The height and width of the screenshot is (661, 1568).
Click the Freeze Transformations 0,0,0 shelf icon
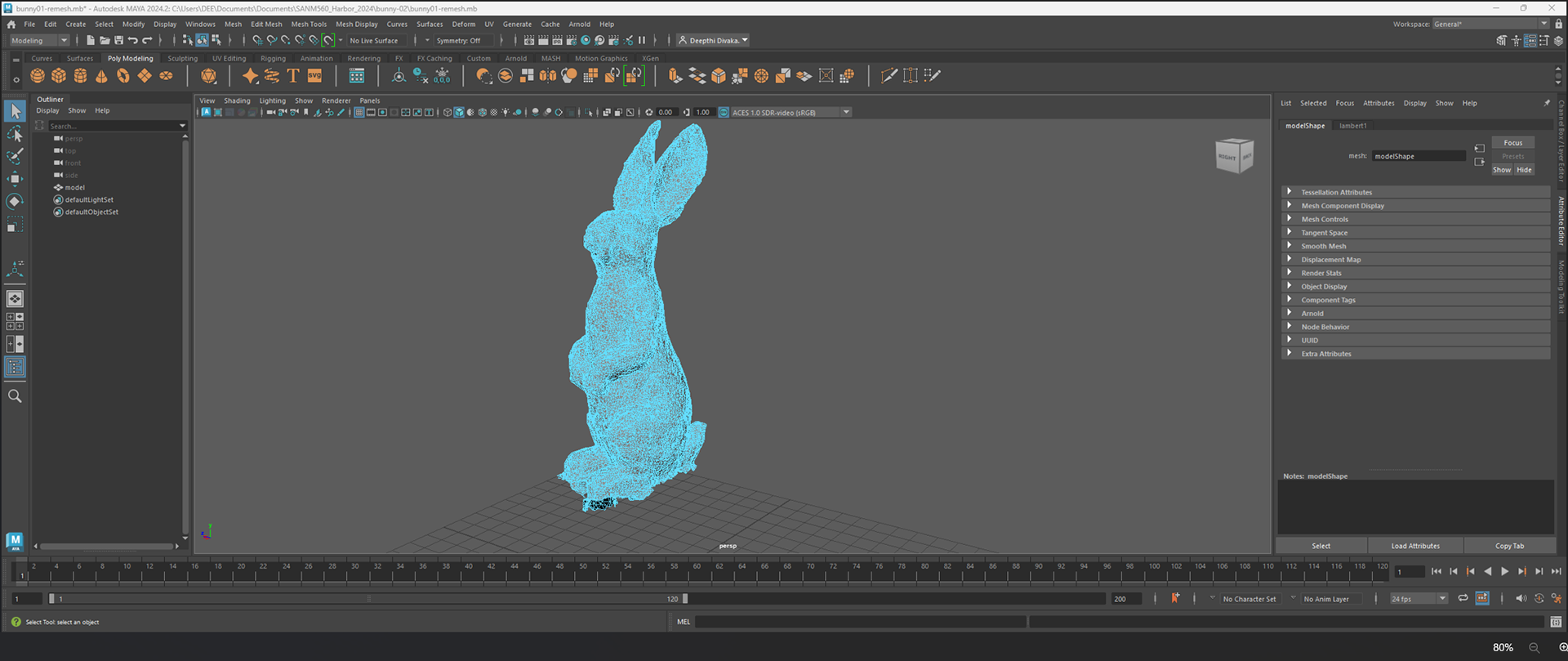pyautogui.click(x=442, y=76)
